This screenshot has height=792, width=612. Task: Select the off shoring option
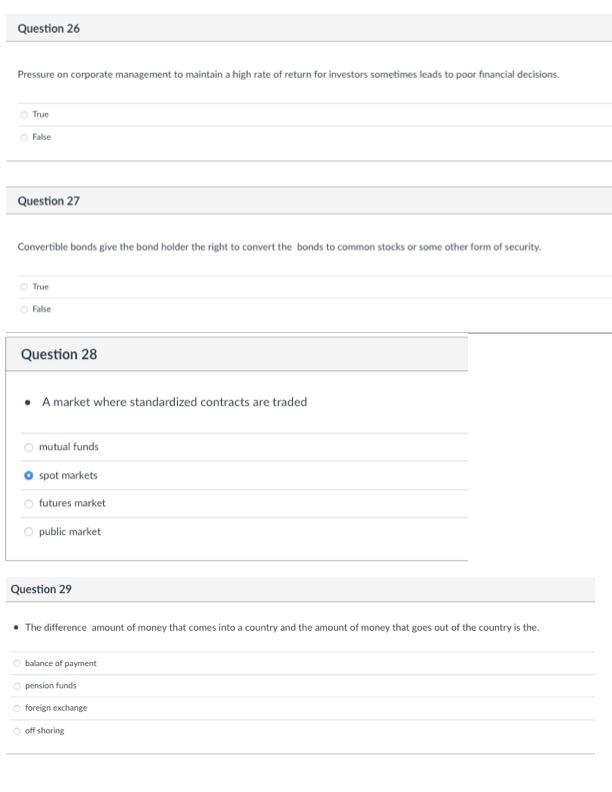17,731
